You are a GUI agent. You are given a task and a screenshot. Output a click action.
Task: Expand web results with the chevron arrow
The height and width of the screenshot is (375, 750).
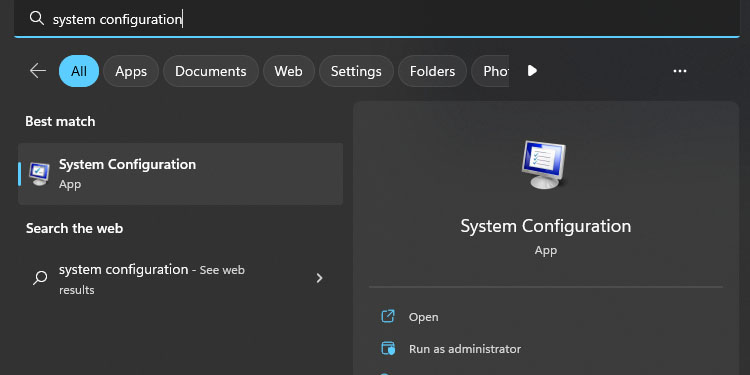coord(320,278)
